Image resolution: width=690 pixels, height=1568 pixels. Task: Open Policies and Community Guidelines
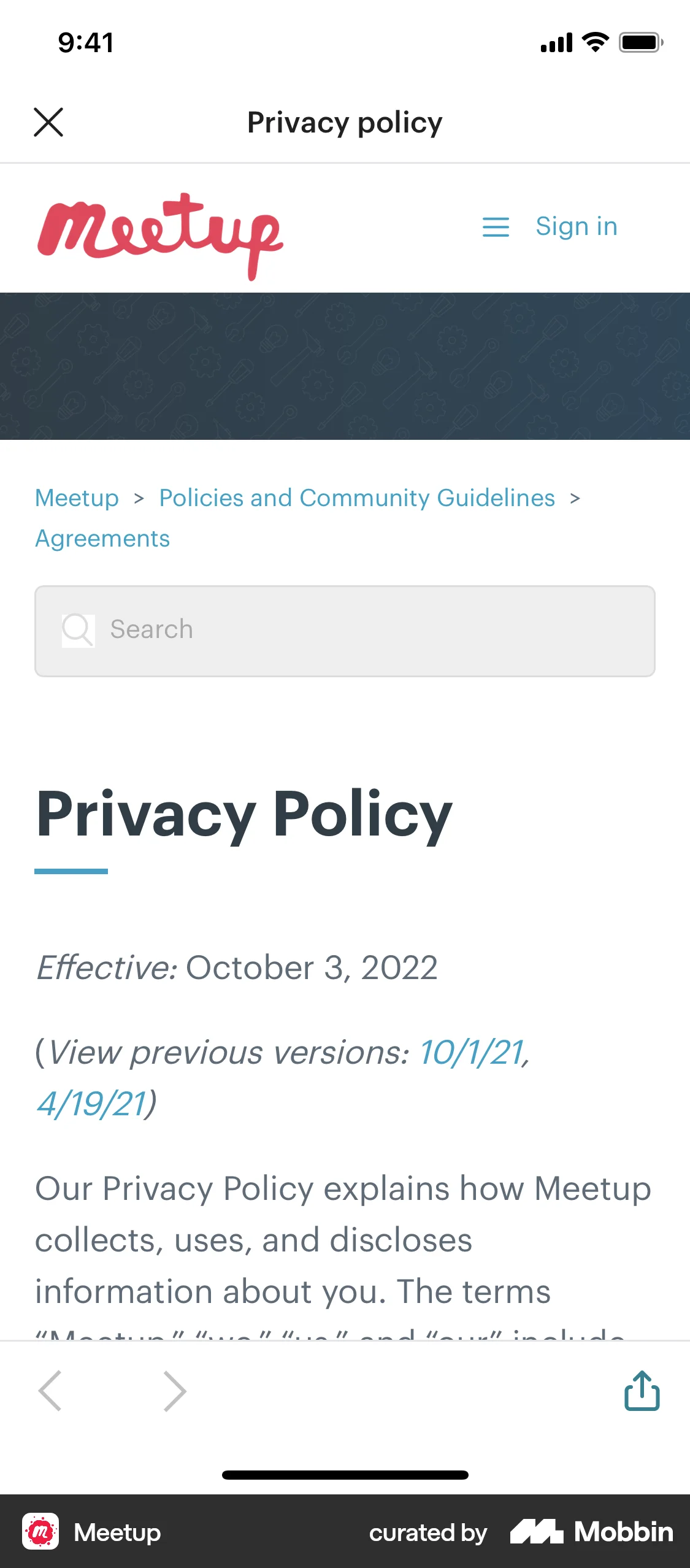[x=356, y=498]
